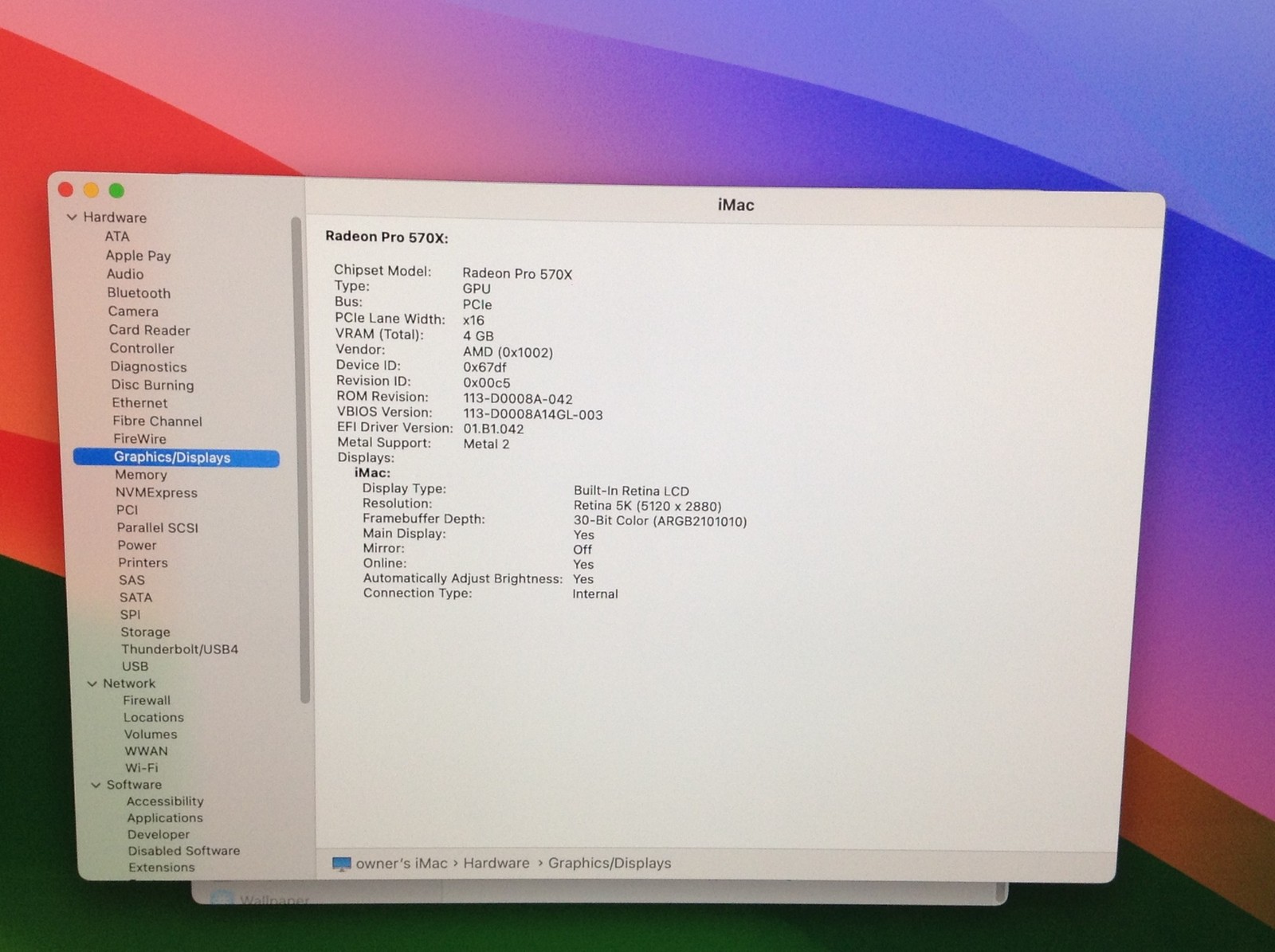Open the SPI entry
1275x952 pixels.
point(130,615)
